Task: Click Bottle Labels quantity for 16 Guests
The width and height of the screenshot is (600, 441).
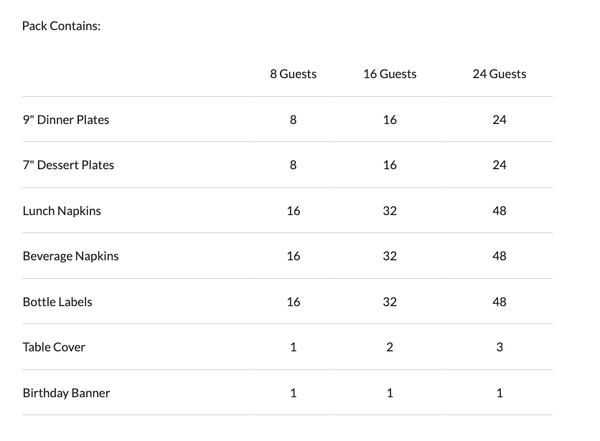Action: click(x=390, y=302)
